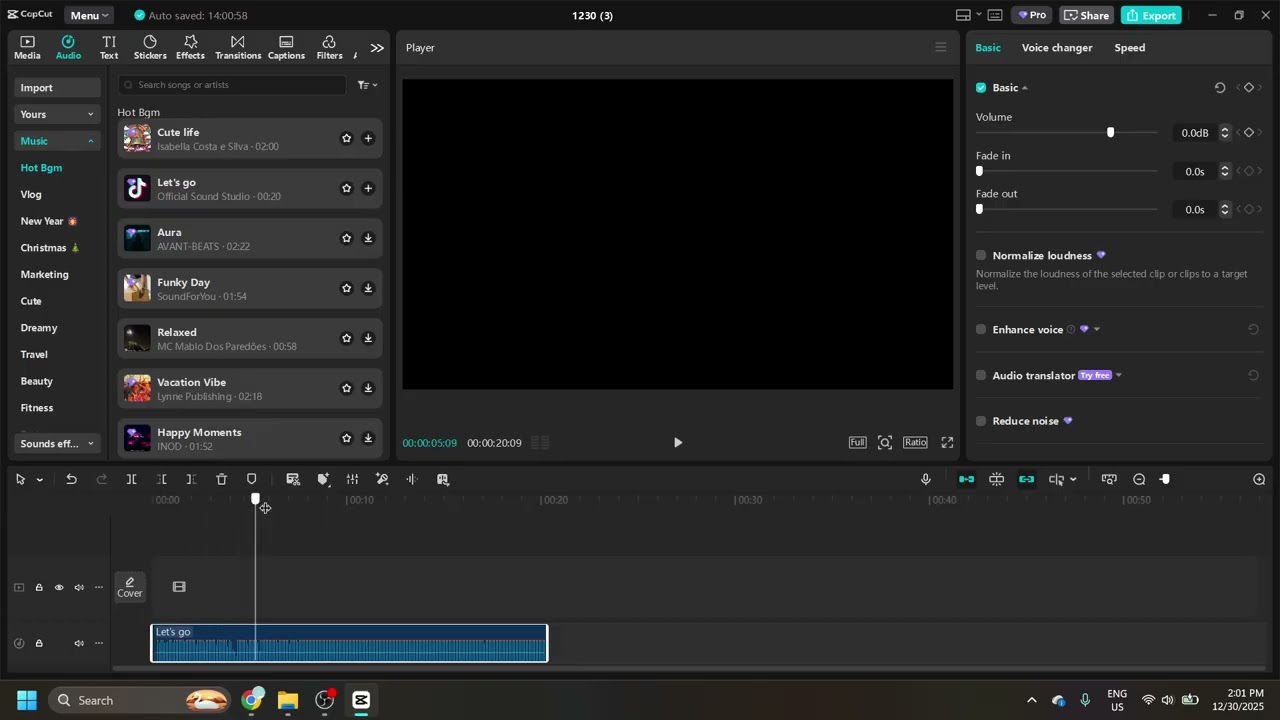Open the select-tool mode dropdown arrow
This screenshot has width=1280, height=720.
(x=39, y=480)
